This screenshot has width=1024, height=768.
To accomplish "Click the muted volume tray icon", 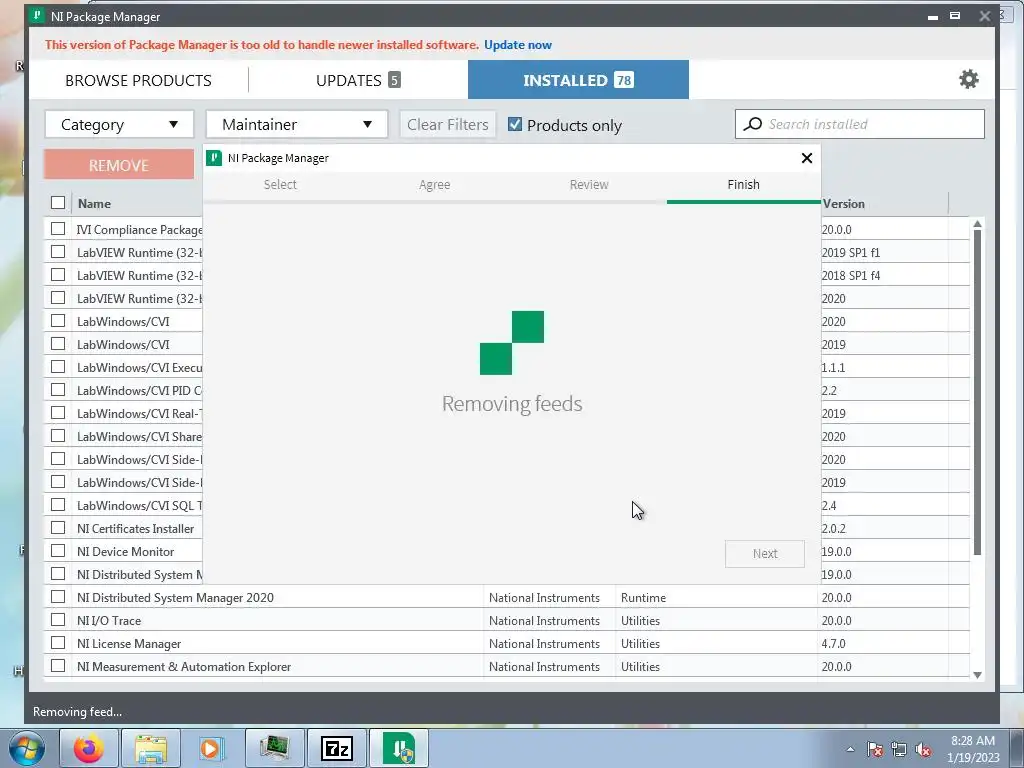I will (x=923, y=750).
